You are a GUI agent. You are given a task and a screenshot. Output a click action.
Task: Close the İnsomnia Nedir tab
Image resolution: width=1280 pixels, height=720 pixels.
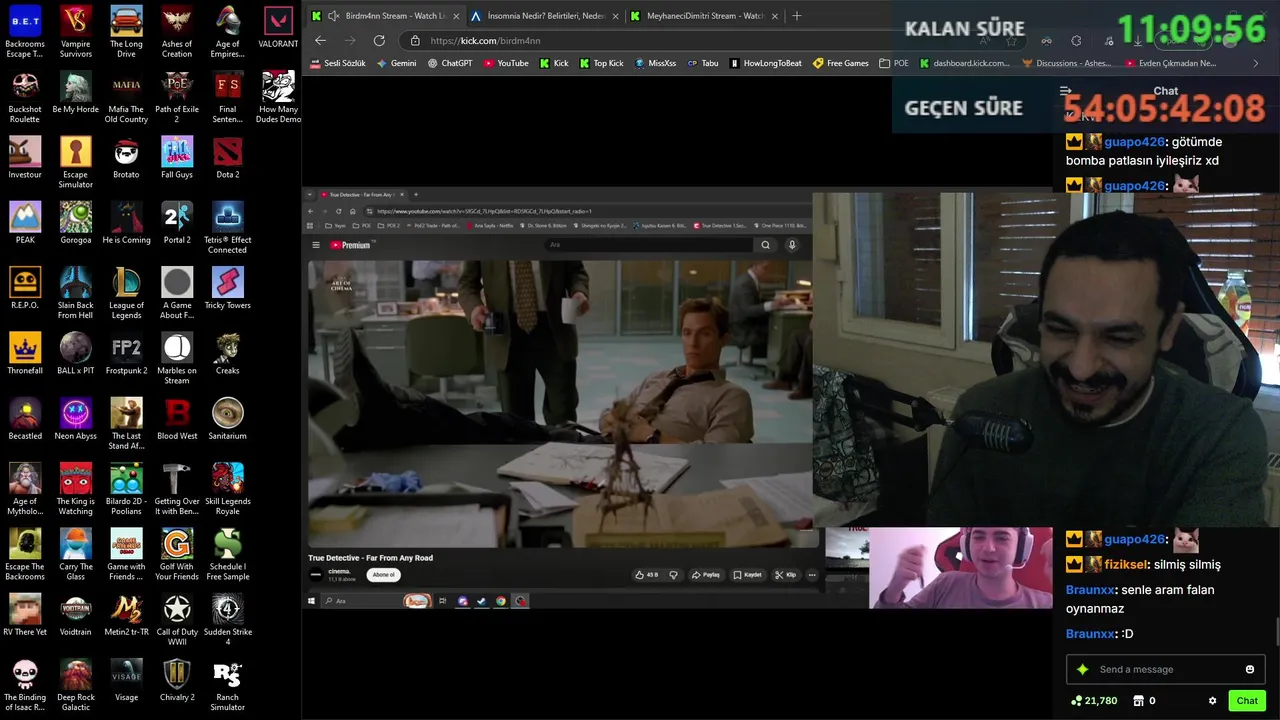point(615,16)
